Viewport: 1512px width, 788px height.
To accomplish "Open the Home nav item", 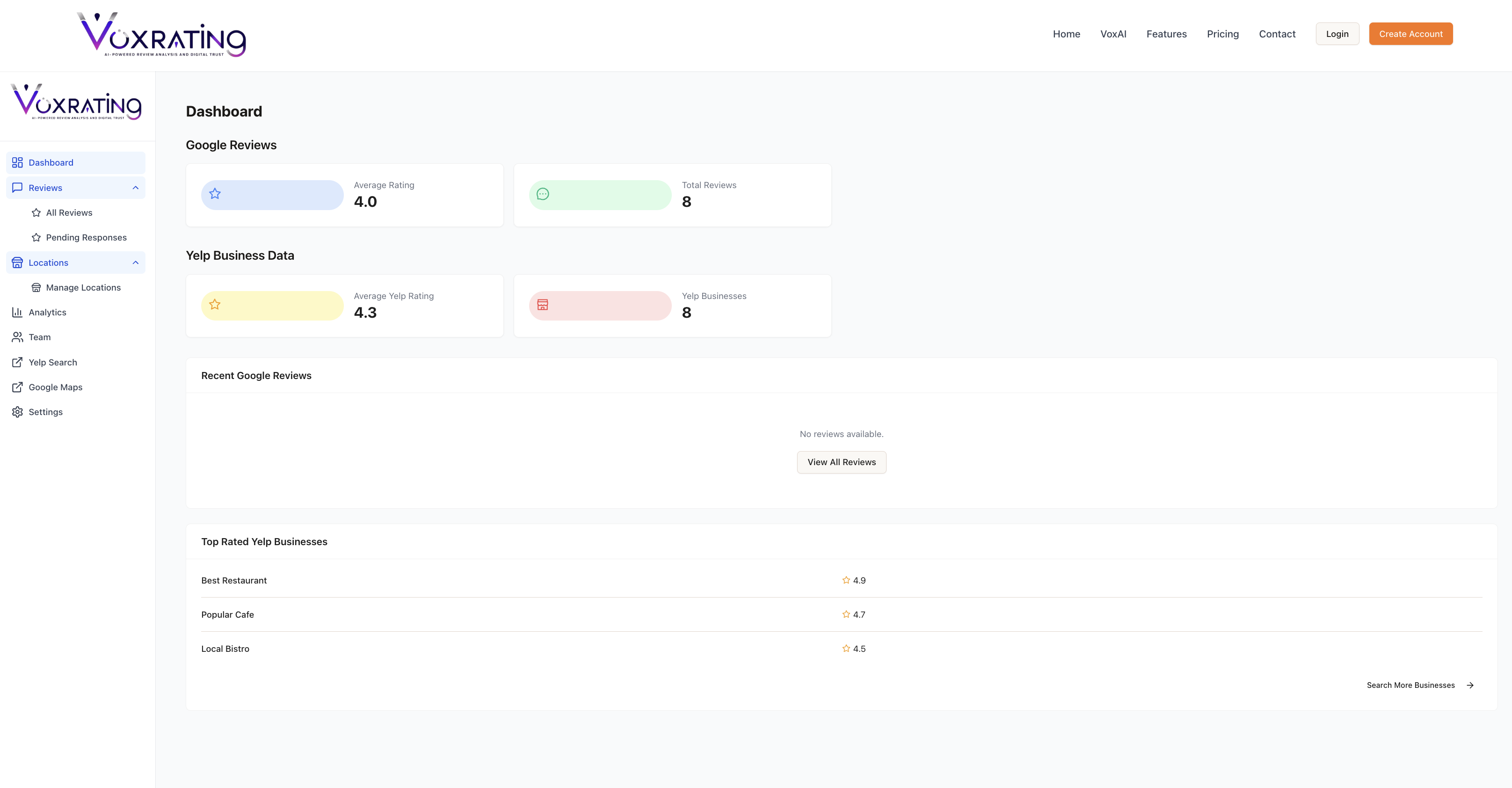I will click(1067, 34).
